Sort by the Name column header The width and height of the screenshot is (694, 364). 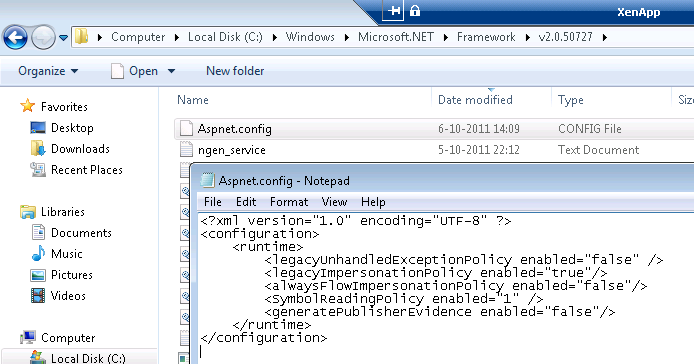coord(193,100)
